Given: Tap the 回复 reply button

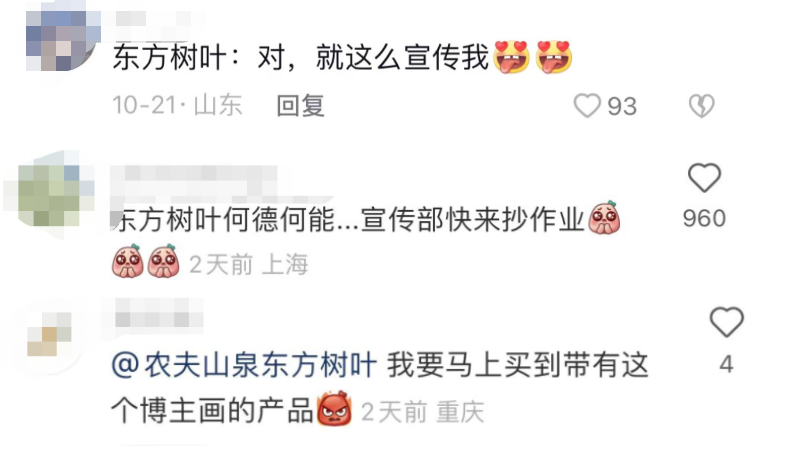Looking at the screenshot, I should (x=301, y=106).
